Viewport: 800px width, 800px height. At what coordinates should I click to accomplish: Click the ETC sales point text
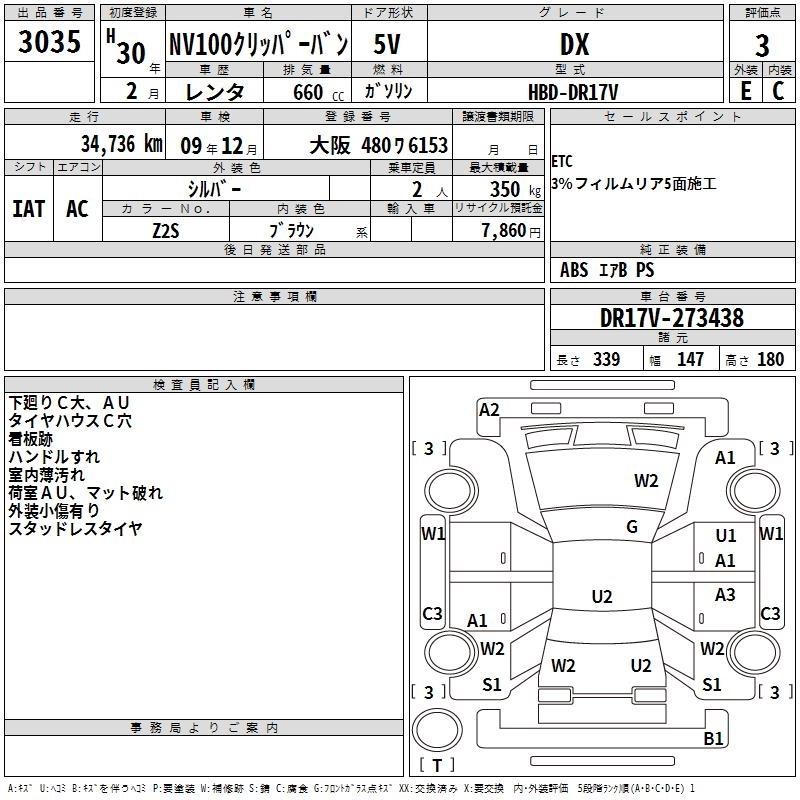(562, 161)
